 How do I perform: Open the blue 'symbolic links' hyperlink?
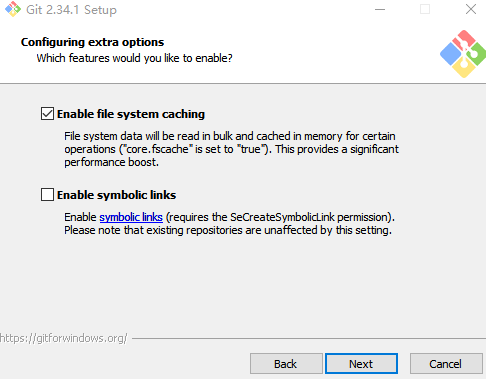pyautogui.click(x=131, y=217)
